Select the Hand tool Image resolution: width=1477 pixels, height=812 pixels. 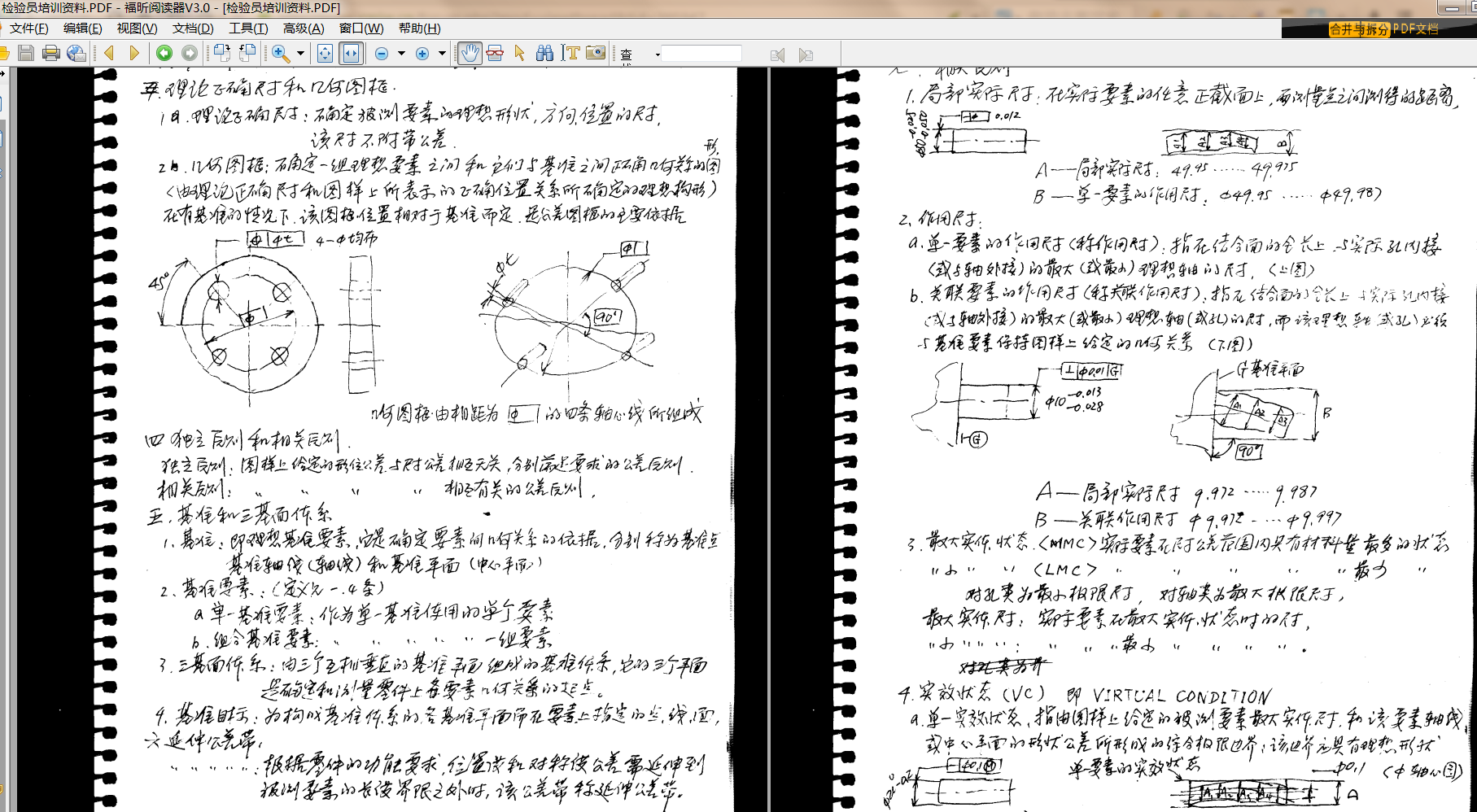470,54
